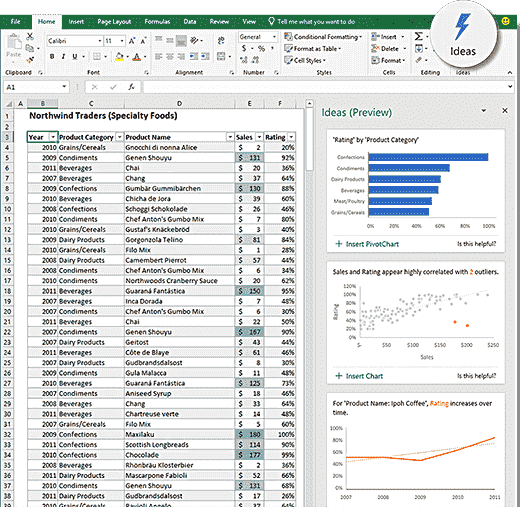
Task: Open the Ideas pane options arrow
Action: click(484, 111)
